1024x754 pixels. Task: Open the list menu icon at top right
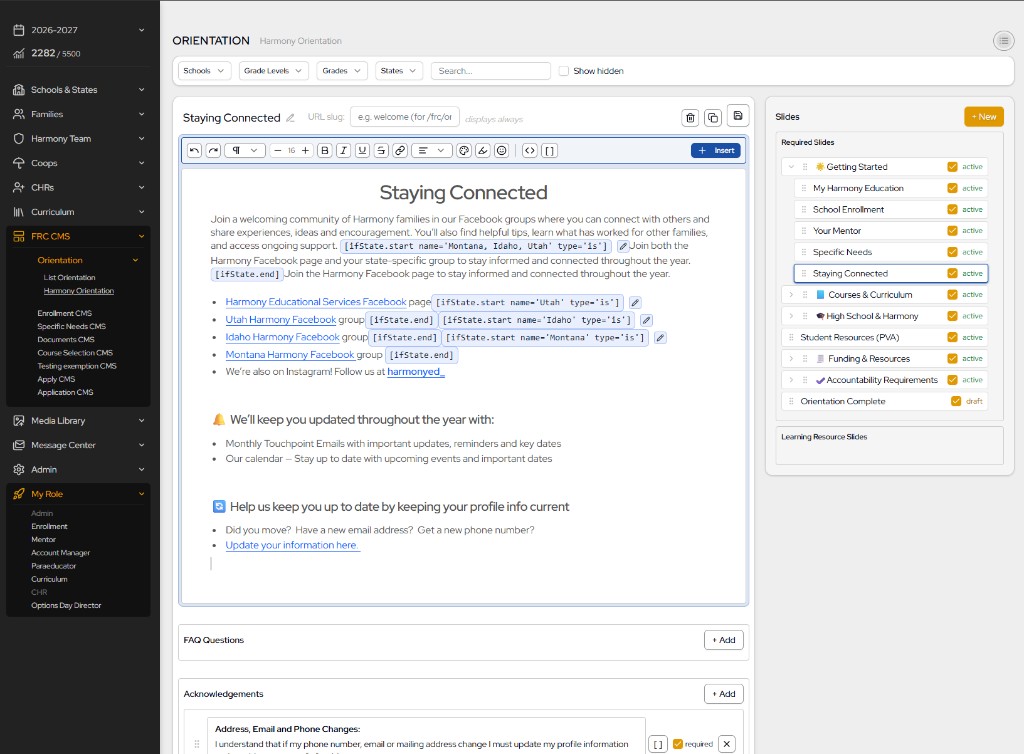1004,40
